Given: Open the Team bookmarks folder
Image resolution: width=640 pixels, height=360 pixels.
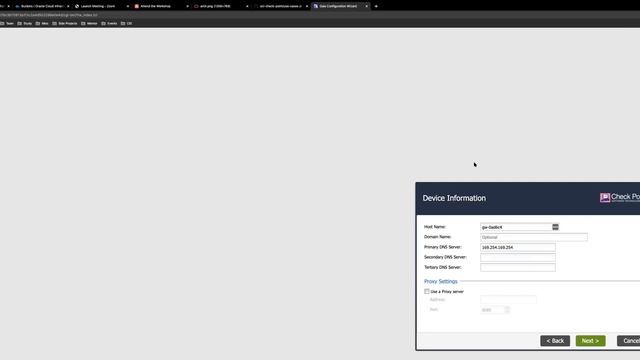Looking at the screenshot, I should click(x=7, y=23).
